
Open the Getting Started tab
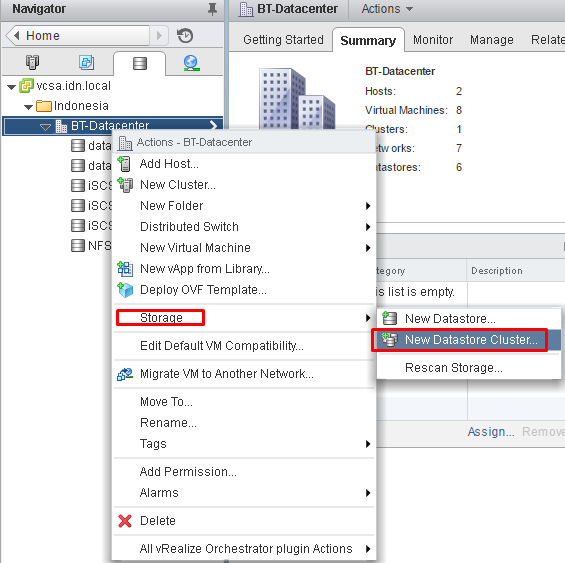283,40
